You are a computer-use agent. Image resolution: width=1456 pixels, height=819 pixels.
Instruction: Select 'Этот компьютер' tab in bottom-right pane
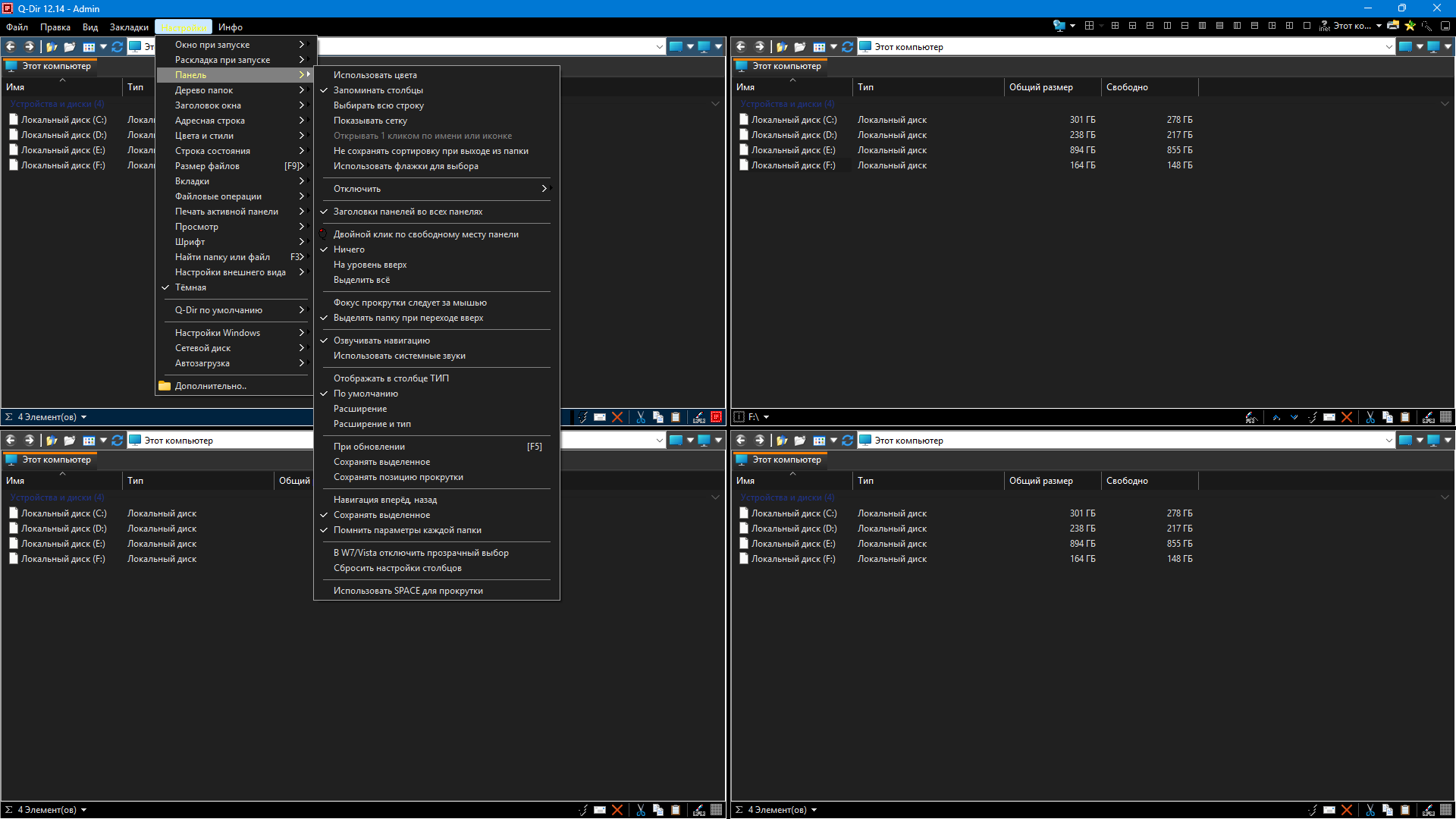779,460
